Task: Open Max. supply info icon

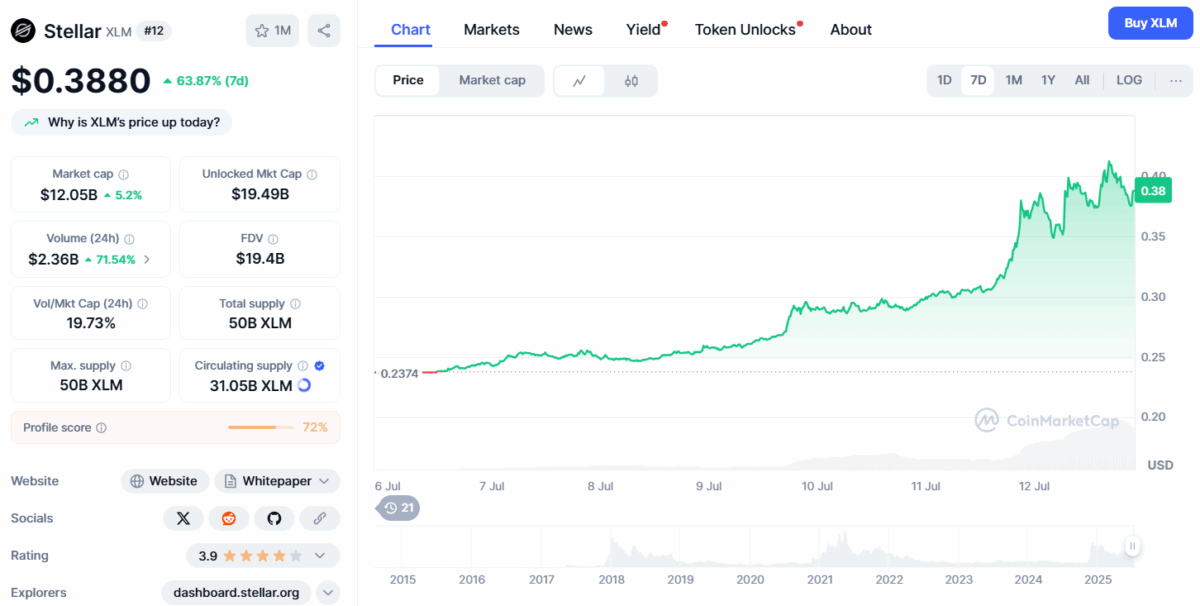Action: [x=125, y=366]
